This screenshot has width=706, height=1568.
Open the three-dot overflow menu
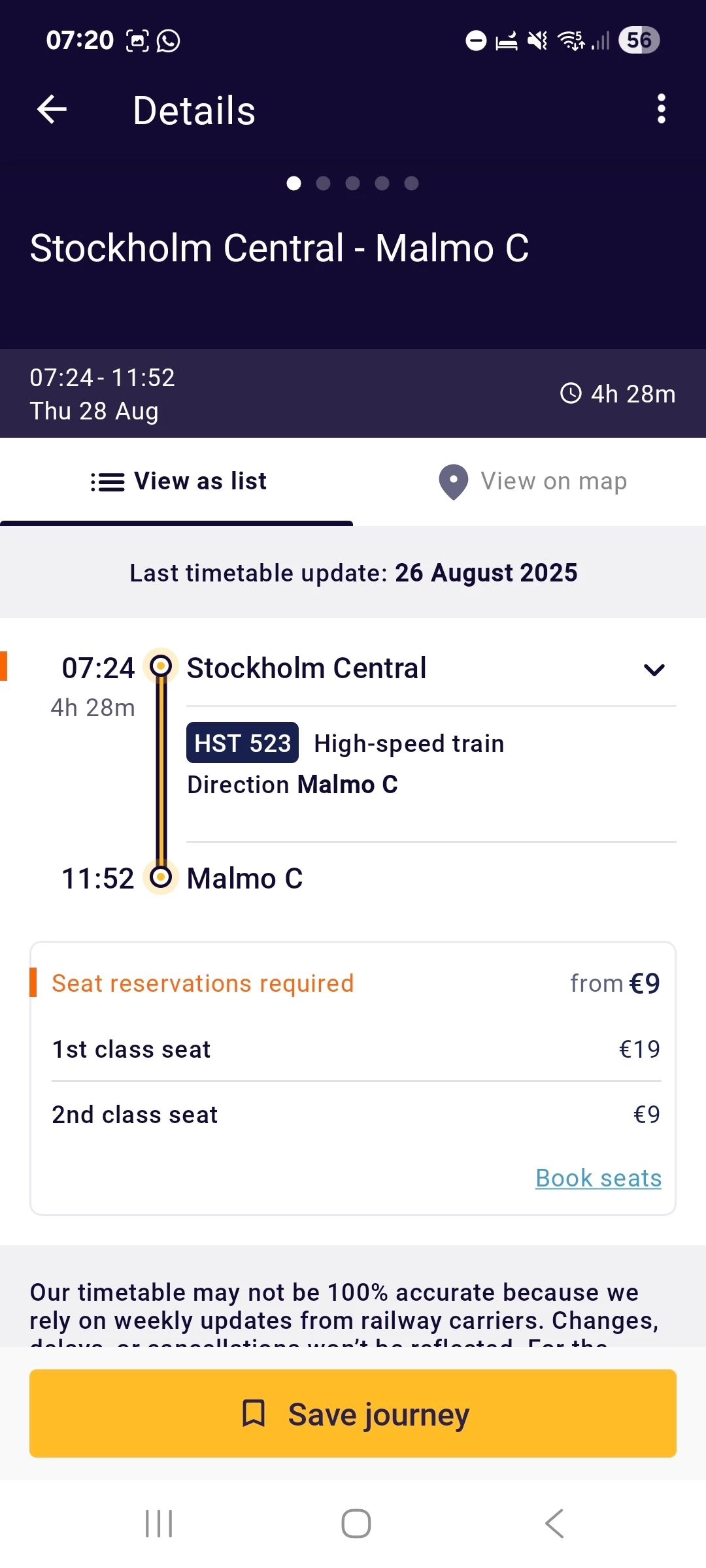[661, 109]
